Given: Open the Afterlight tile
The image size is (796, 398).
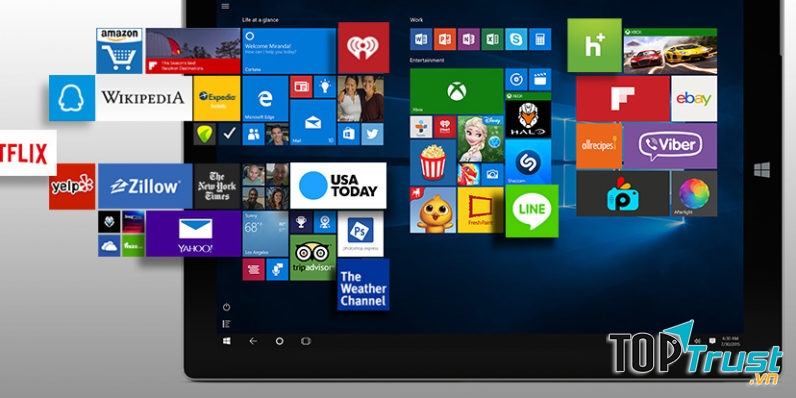Looking at the screenshot, I should click(x=694, y=193).
